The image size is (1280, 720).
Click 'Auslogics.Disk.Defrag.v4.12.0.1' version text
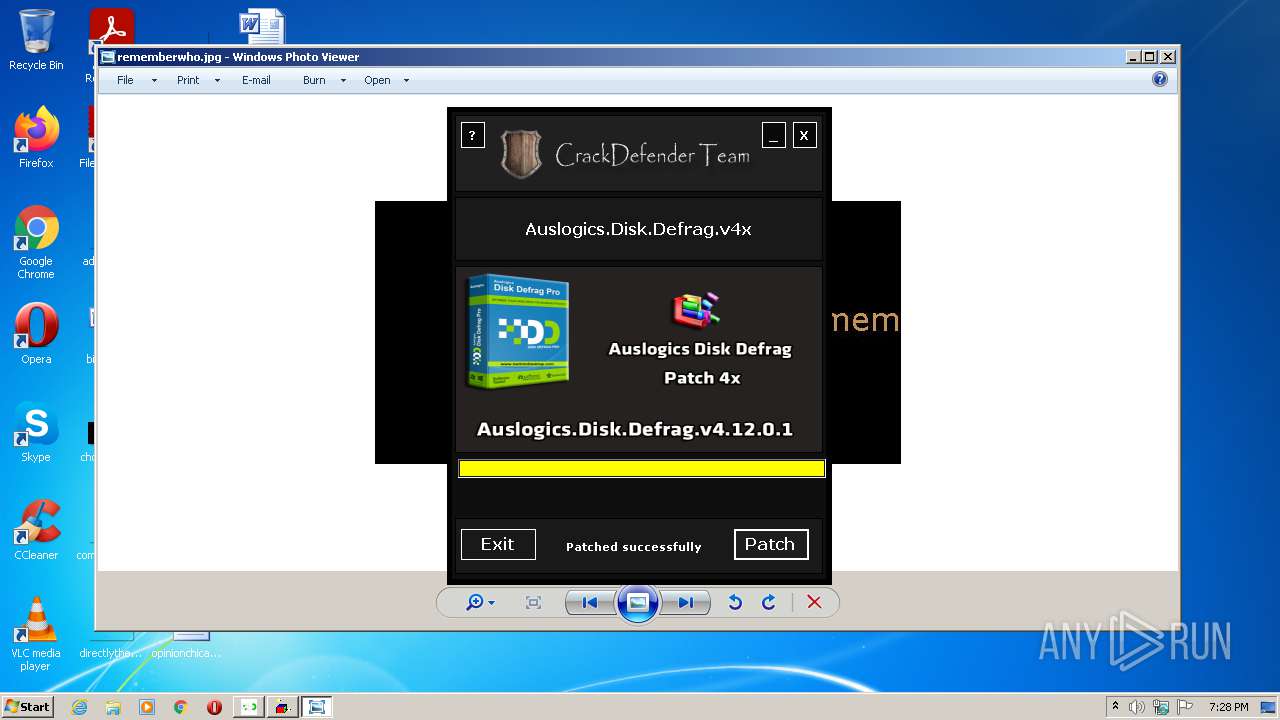(635, 429)
